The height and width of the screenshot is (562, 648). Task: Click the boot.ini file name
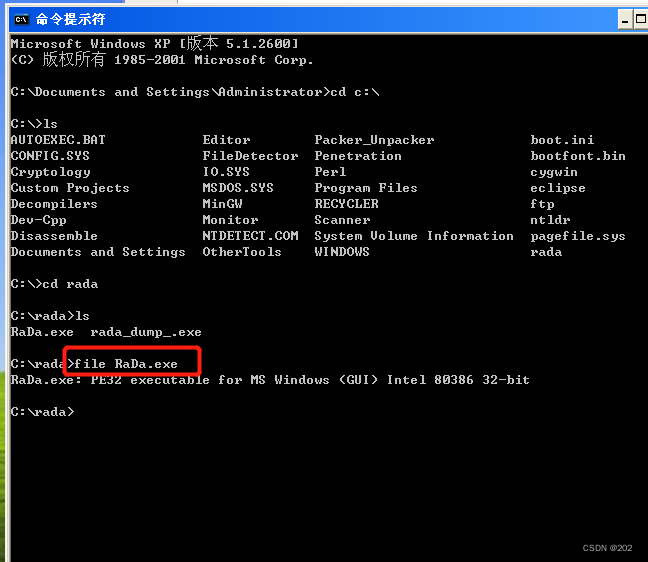coord(562,140)
